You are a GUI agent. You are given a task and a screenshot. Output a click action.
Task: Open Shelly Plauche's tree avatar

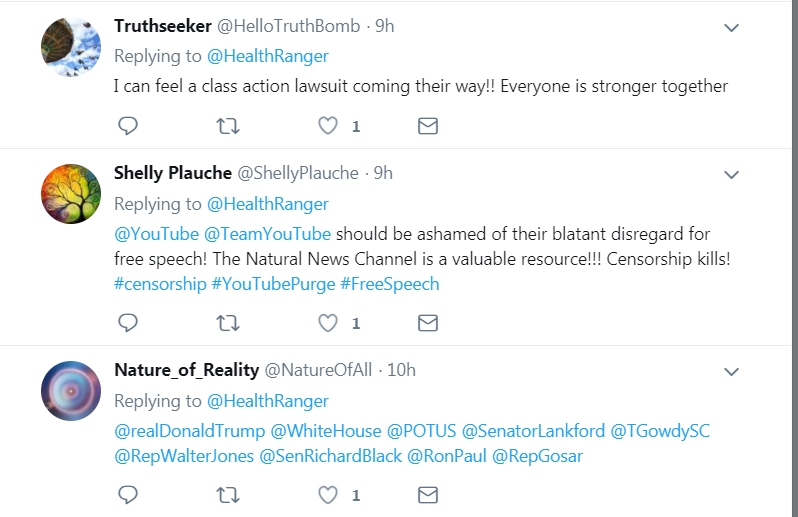(x=71, y=194)
